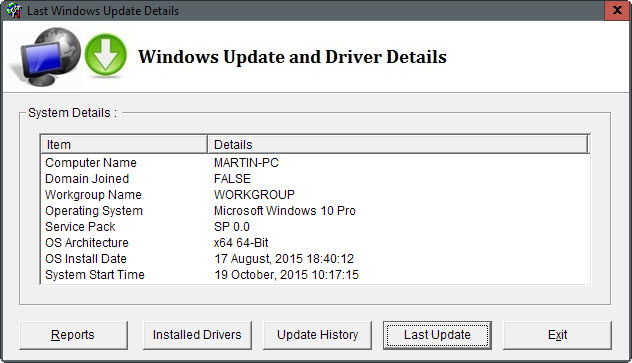Click the Windows Update and Driver Details heading
This screenshot has width=632, height=363.
tap(292, 57)
